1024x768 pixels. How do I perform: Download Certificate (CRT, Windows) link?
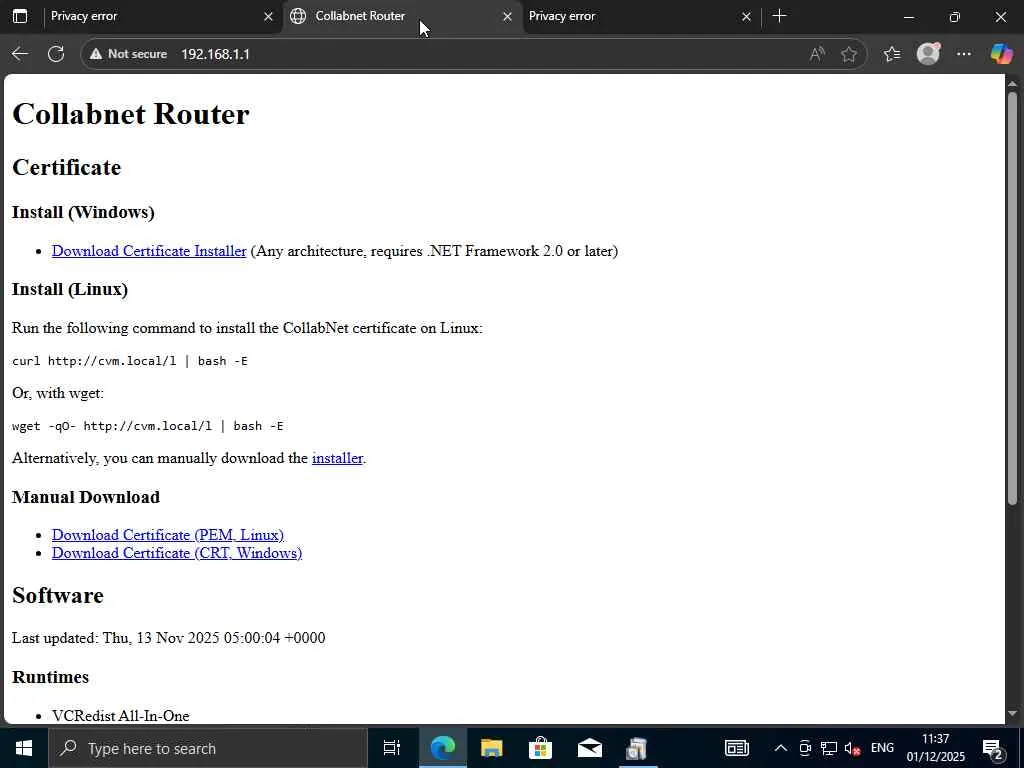pyautogui.click(x=177, y=553)
